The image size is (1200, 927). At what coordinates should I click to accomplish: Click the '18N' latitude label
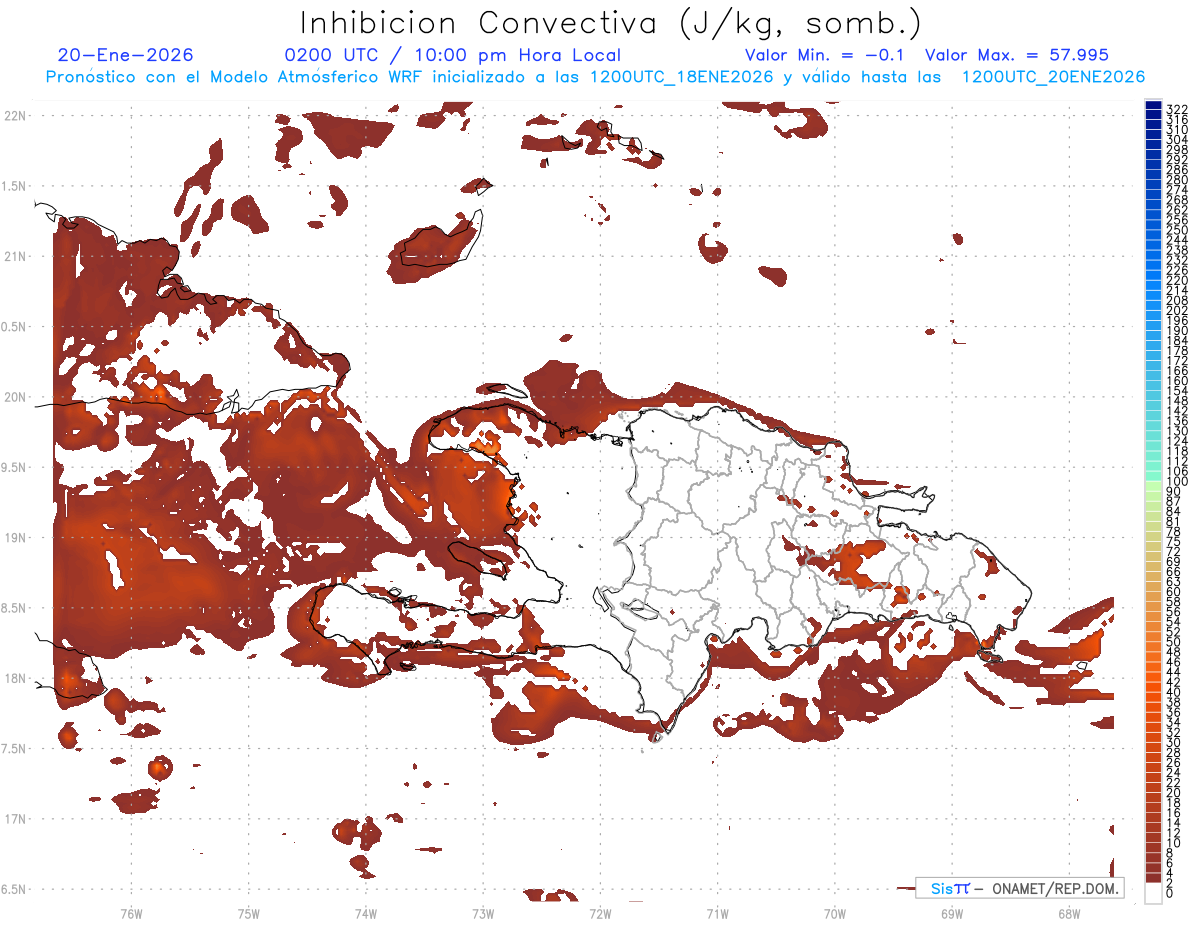pyautogui.click(x=15, y=679)
